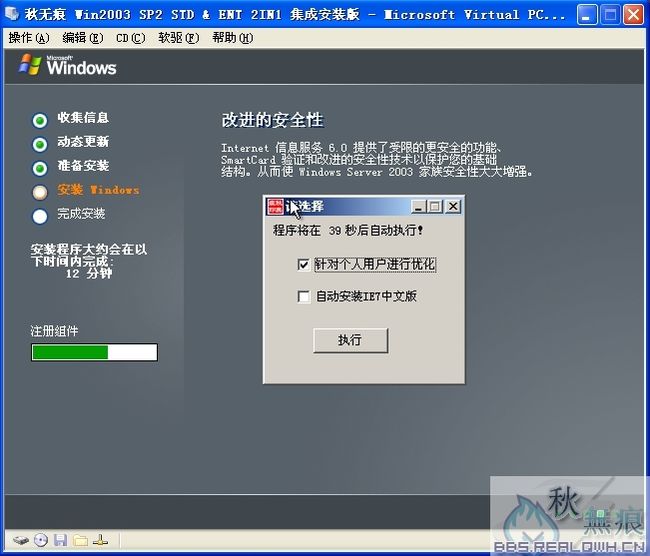Open the CD(C) menu
The height and width of the screenshot is (556, 650).
tap(131, 38)
